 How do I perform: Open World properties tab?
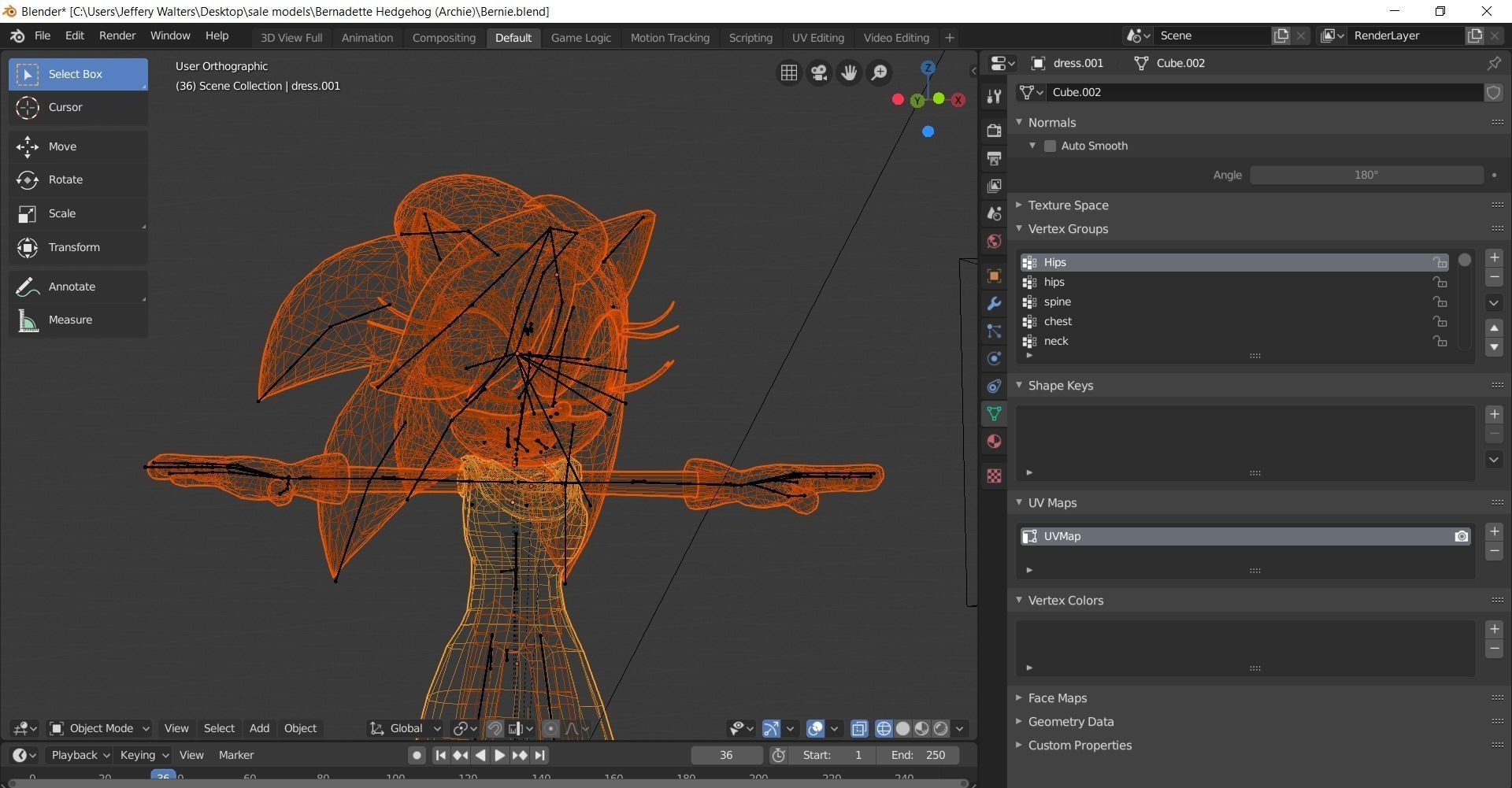click(994, 241)
